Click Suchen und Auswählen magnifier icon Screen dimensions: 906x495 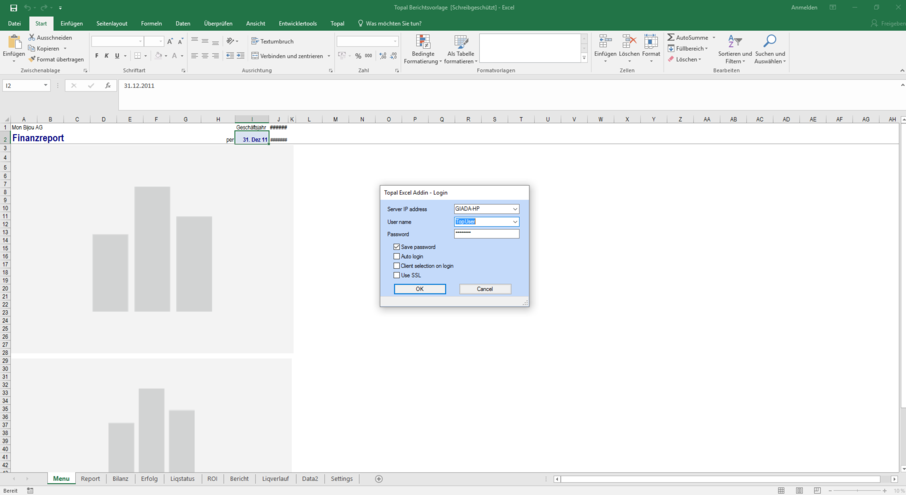tap(769, 42)
